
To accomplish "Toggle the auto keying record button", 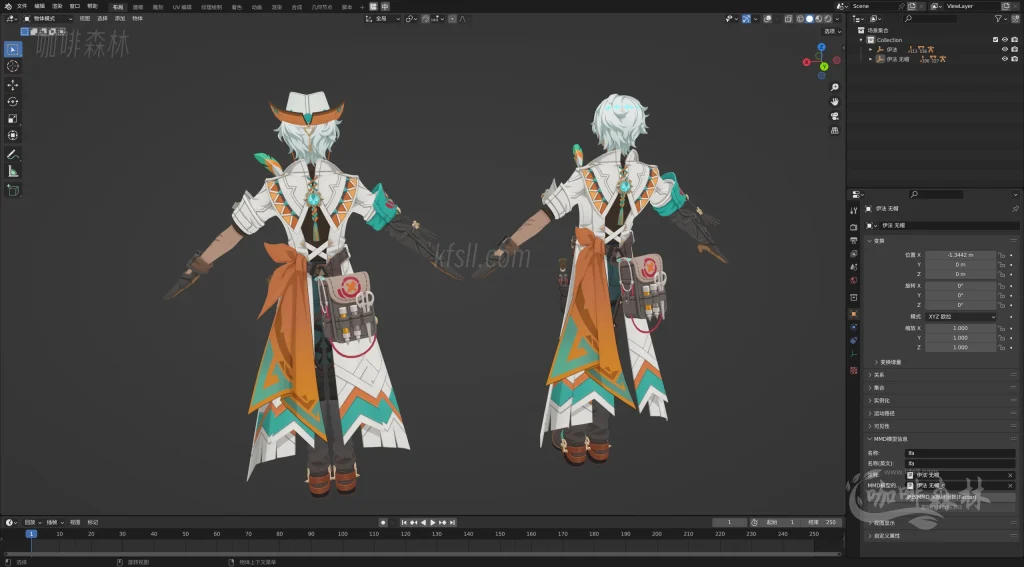I will point(383,523).
